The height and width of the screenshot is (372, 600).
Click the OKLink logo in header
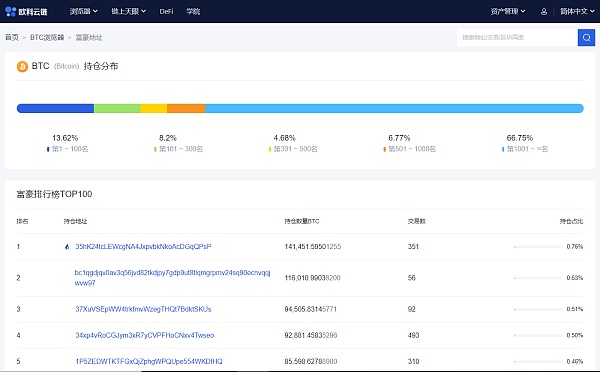(26, 11)
